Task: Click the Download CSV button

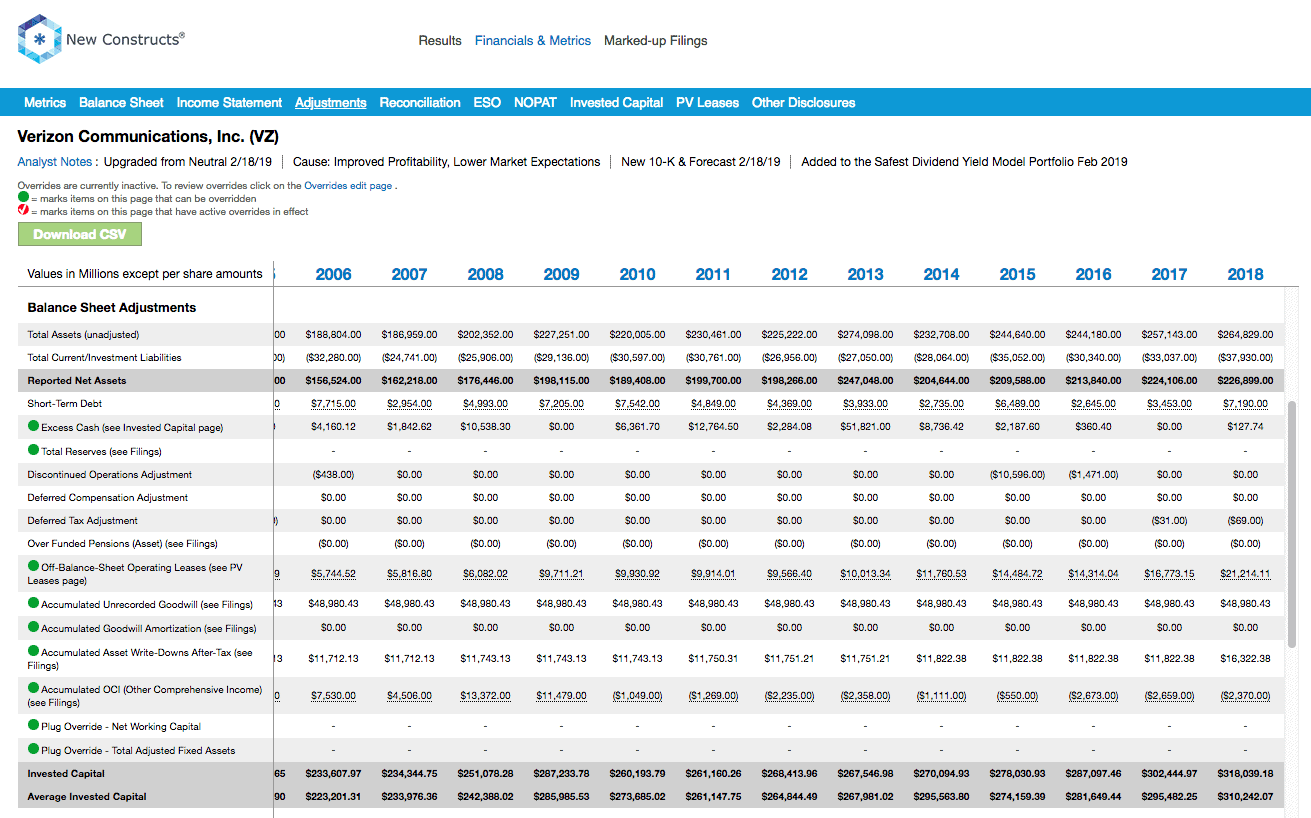Action: point(80,234)
